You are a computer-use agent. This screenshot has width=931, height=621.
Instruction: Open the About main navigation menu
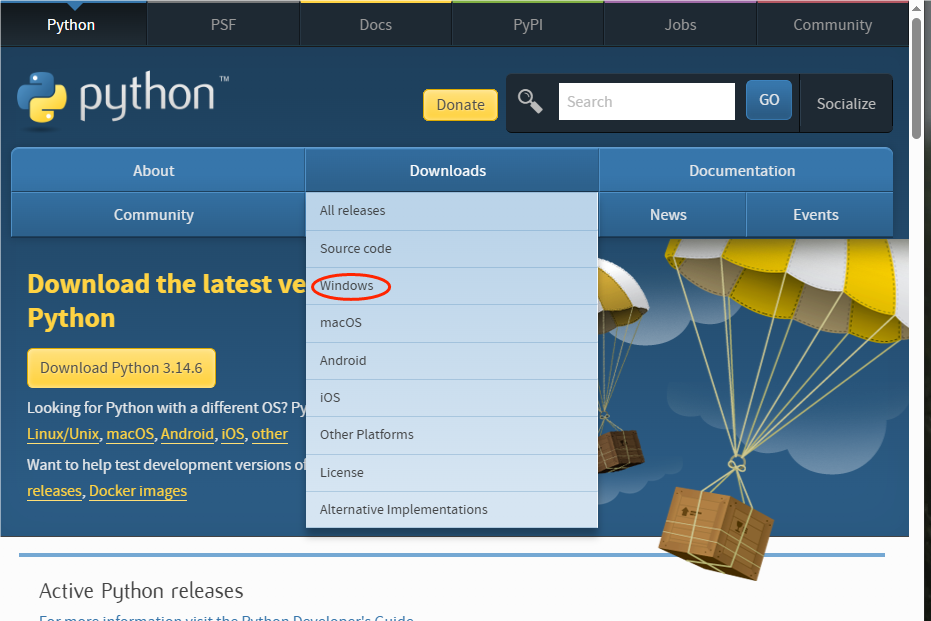158,170
